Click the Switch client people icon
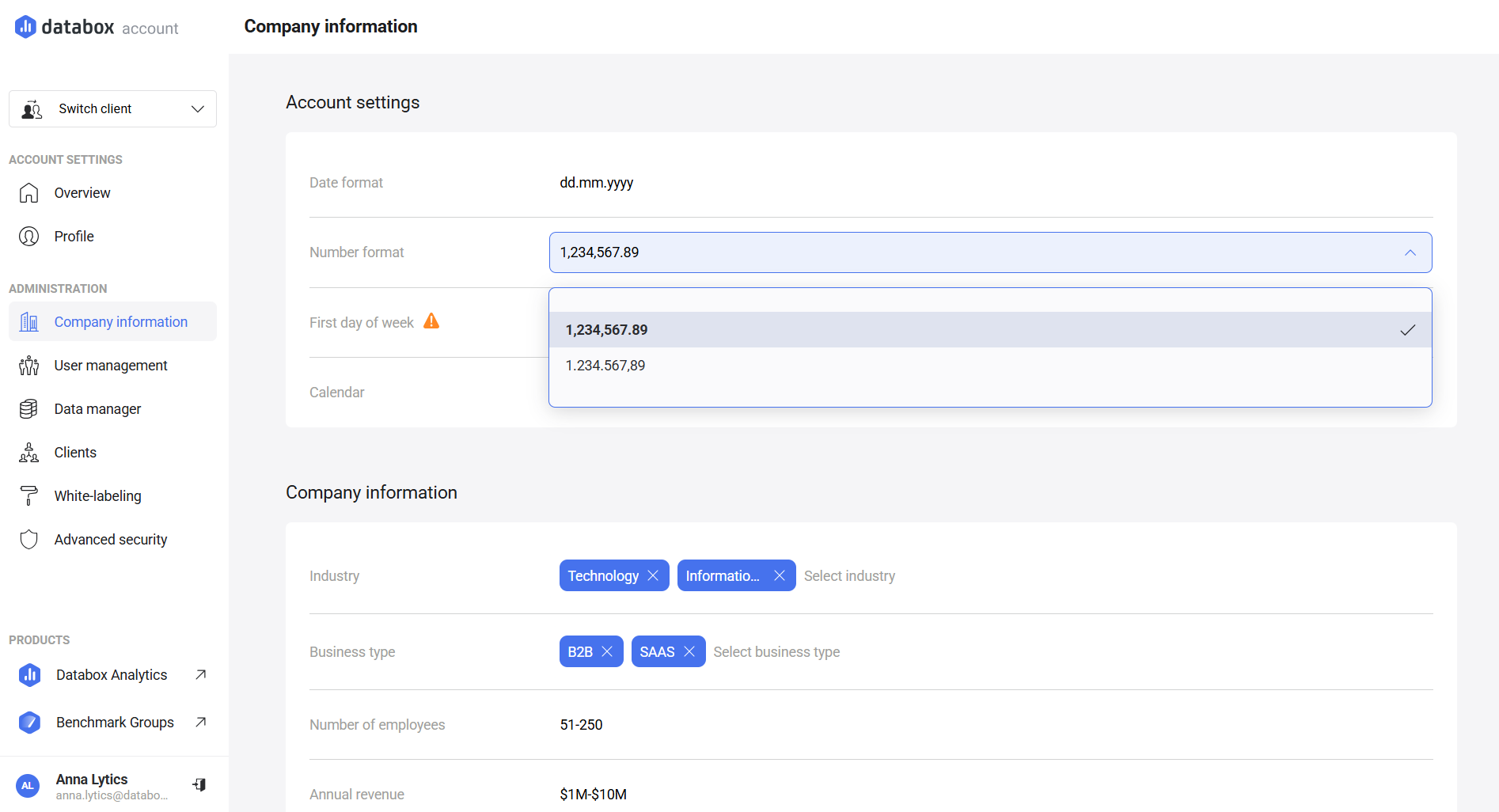 (x=32, y=109)
